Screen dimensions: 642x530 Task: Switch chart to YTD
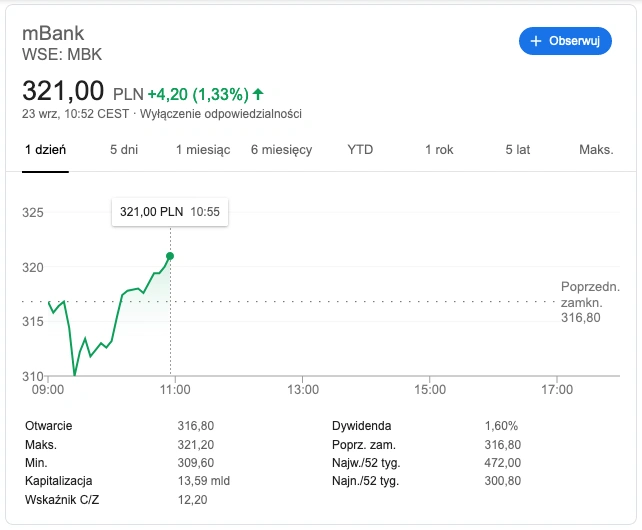coord(360,150)
